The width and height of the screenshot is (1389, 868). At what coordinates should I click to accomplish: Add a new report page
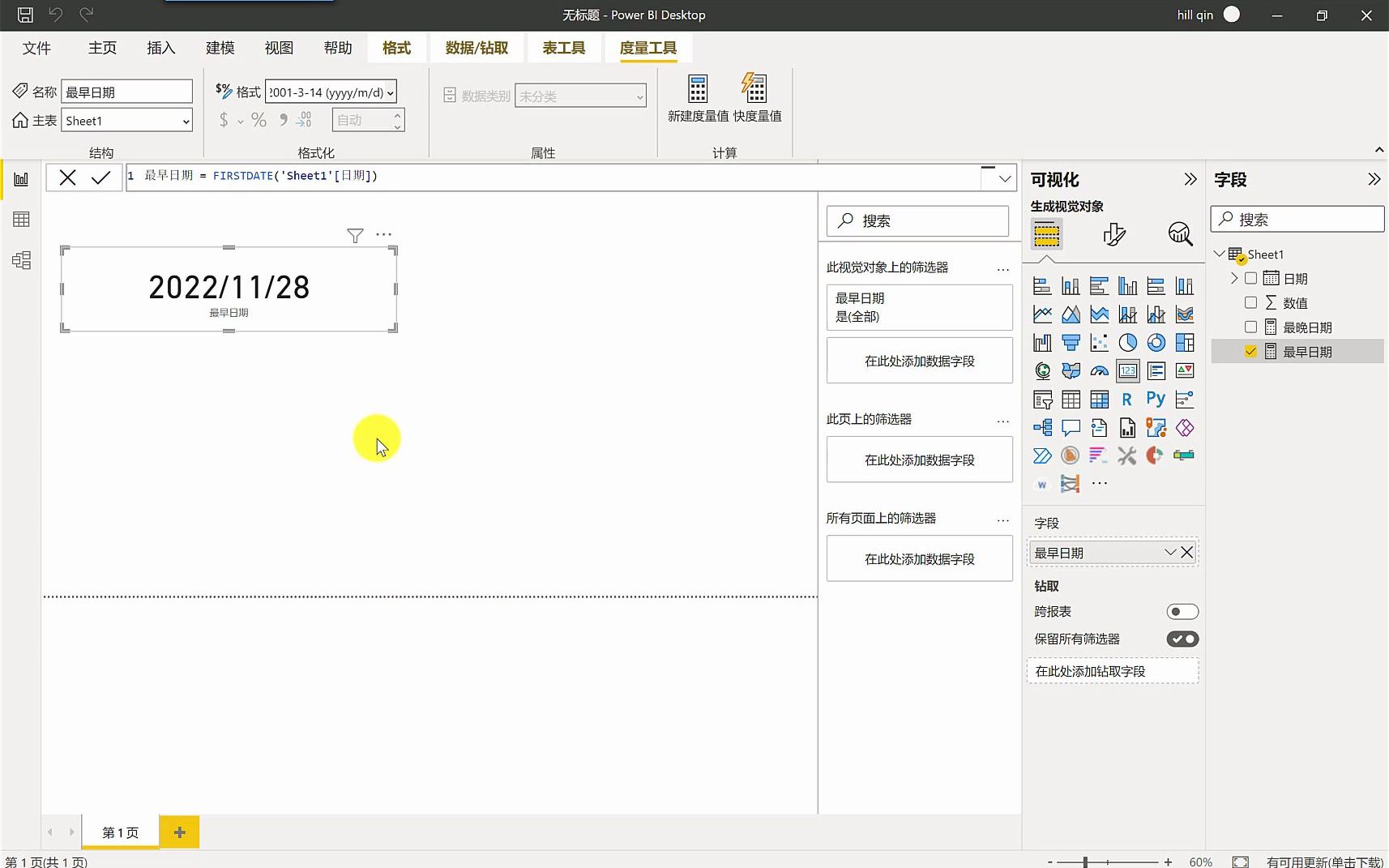[179, 832]
